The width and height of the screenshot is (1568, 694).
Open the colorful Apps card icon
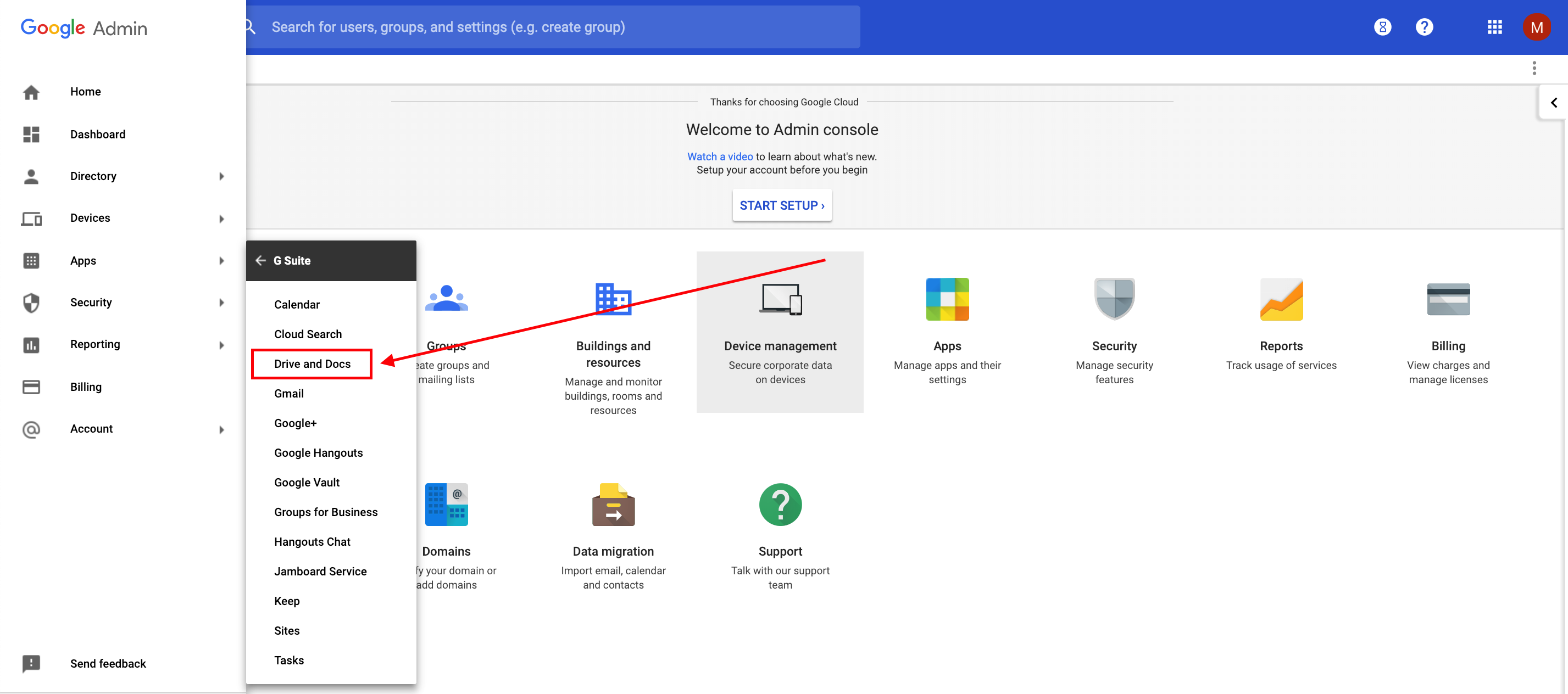point(947,299)
